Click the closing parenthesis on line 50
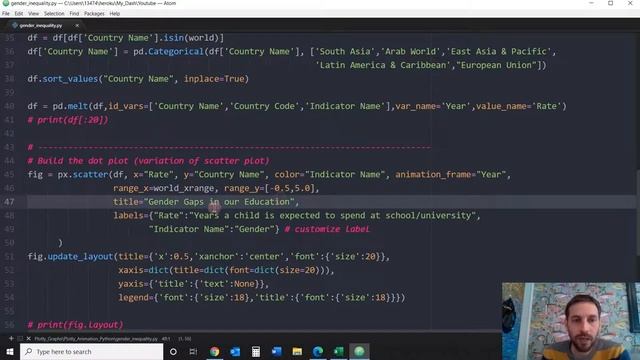640x360 pixels. tap(60, 242)
